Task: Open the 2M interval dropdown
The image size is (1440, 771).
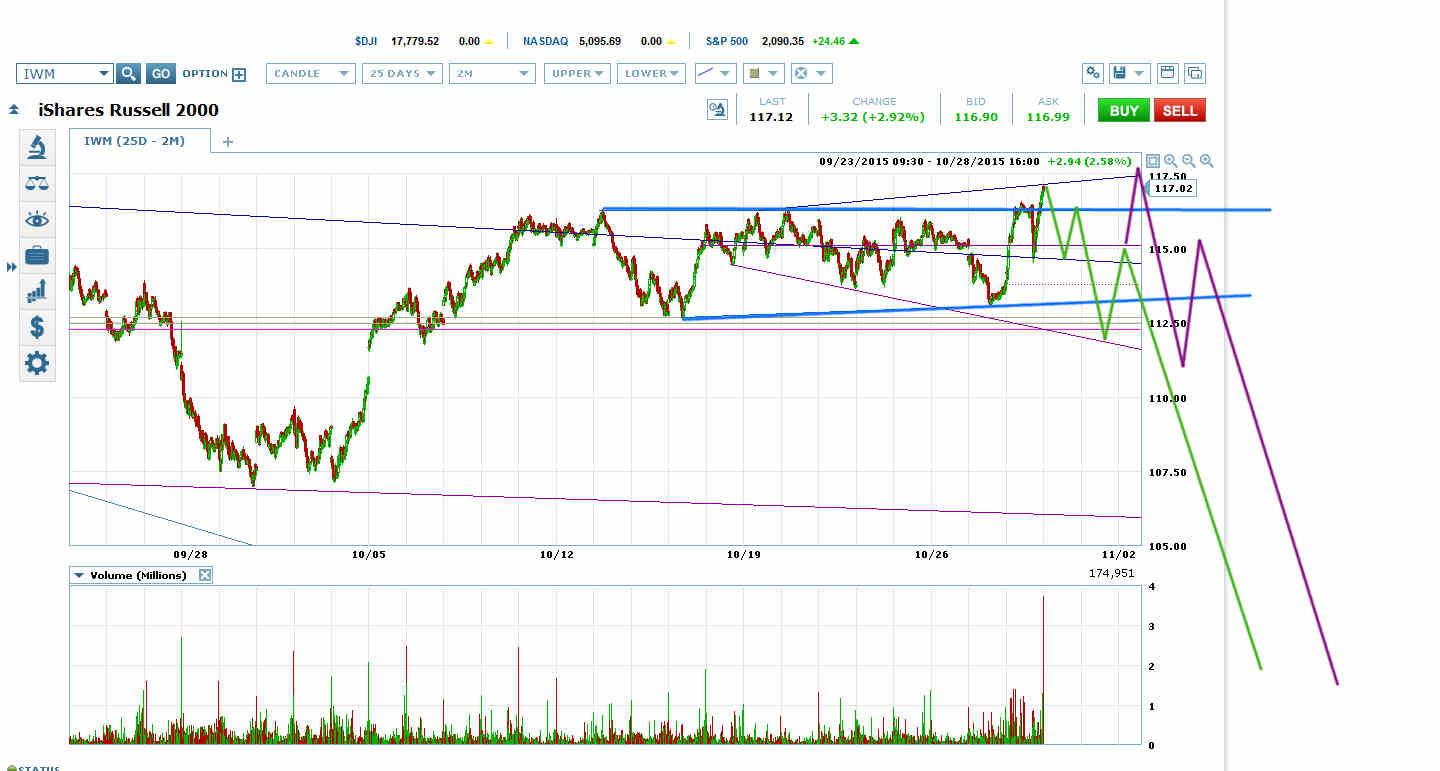Action: click(x=493, y=73)
